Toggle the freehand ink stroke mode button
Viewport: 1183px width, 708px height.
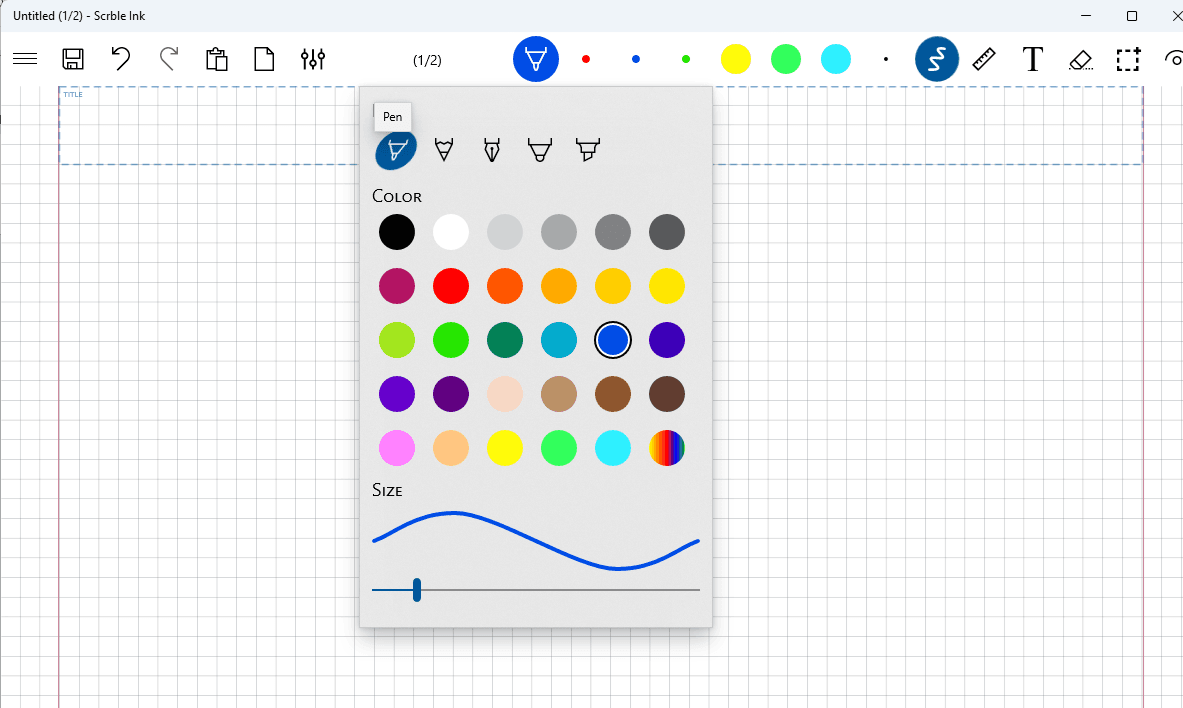[936, 59]
